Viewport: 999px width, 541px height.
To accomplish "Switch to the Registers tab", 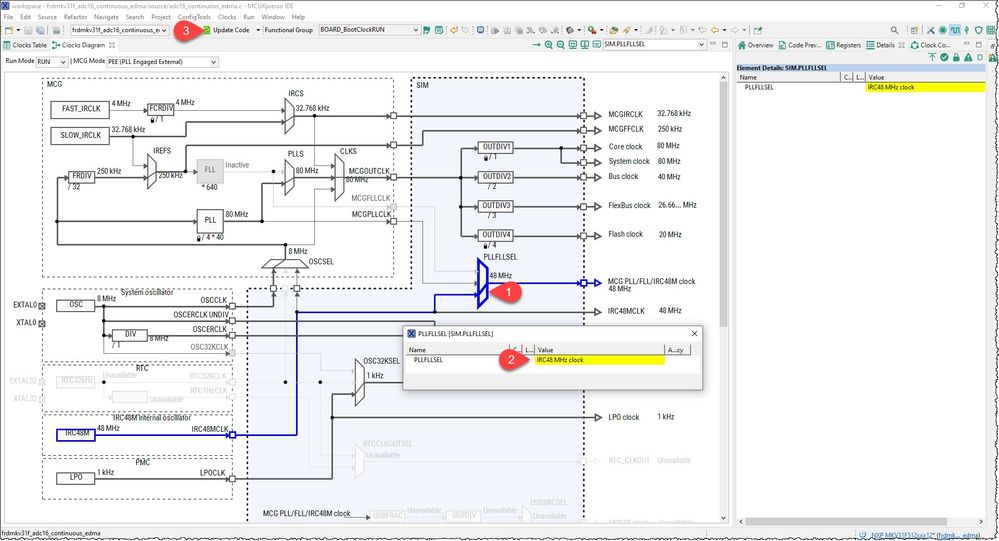I will click(x=843, y=45).
